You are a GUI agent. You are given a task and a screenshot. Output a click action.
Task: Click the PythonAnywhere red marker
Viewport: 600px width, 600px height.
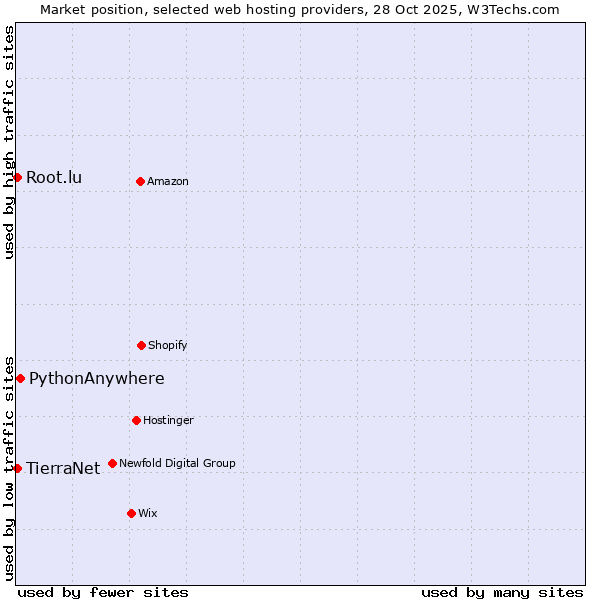click(20, 378)
